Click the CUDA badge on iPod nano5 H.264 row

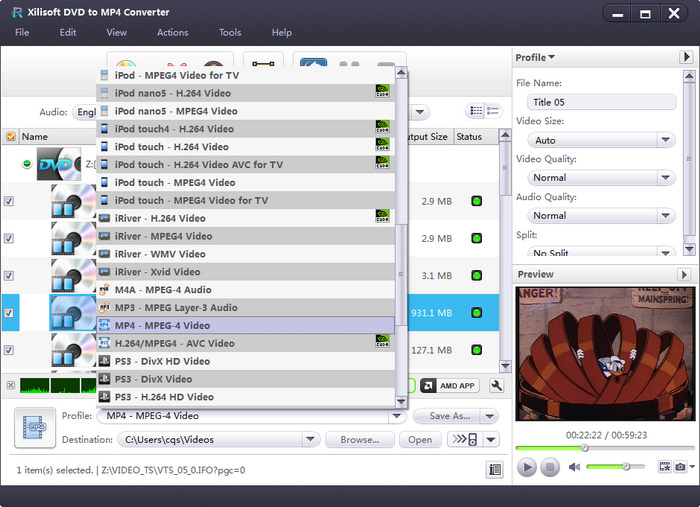[x=382, y=91]
